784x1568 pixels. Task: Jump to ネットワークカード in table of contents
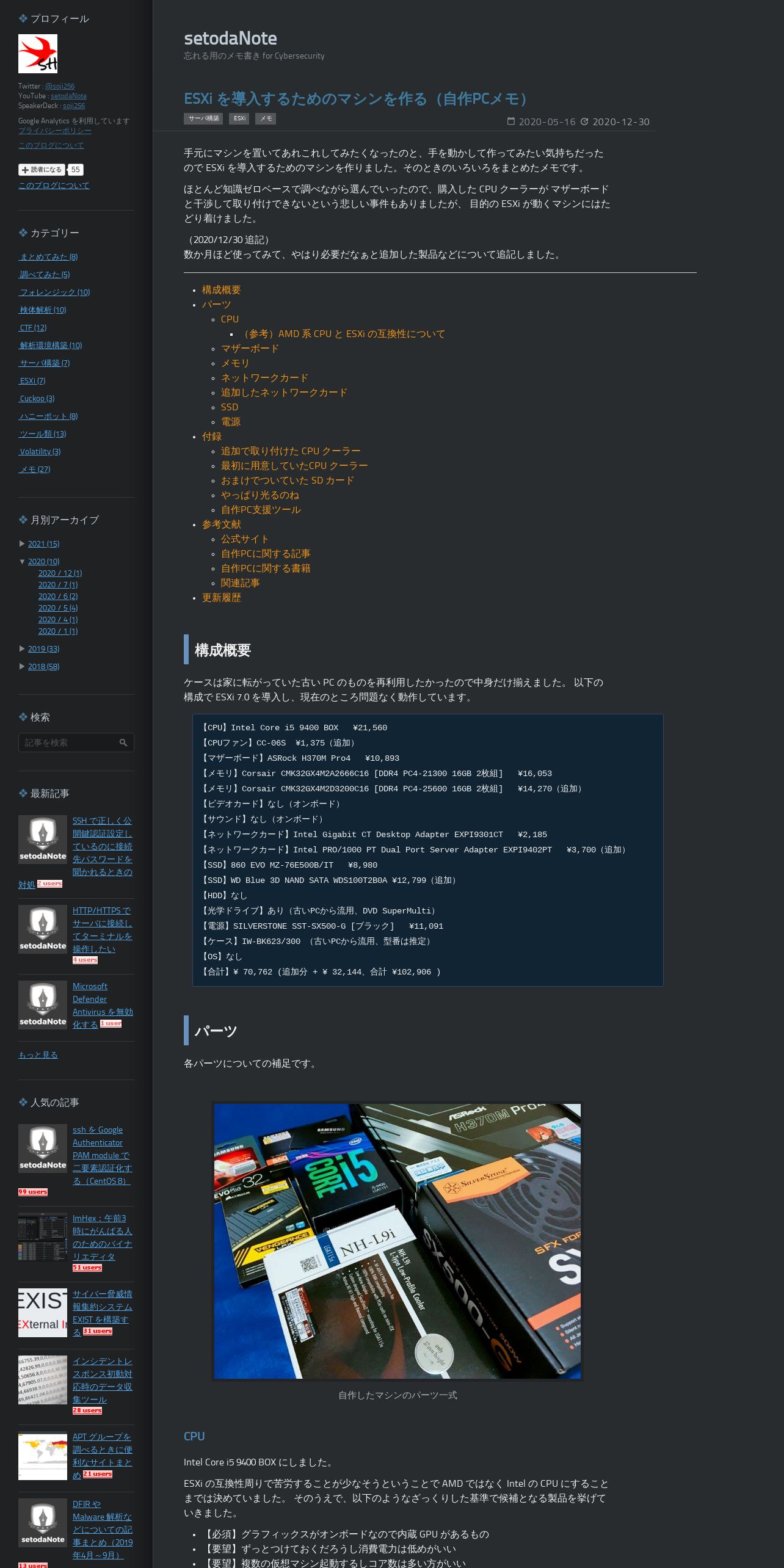264,377
